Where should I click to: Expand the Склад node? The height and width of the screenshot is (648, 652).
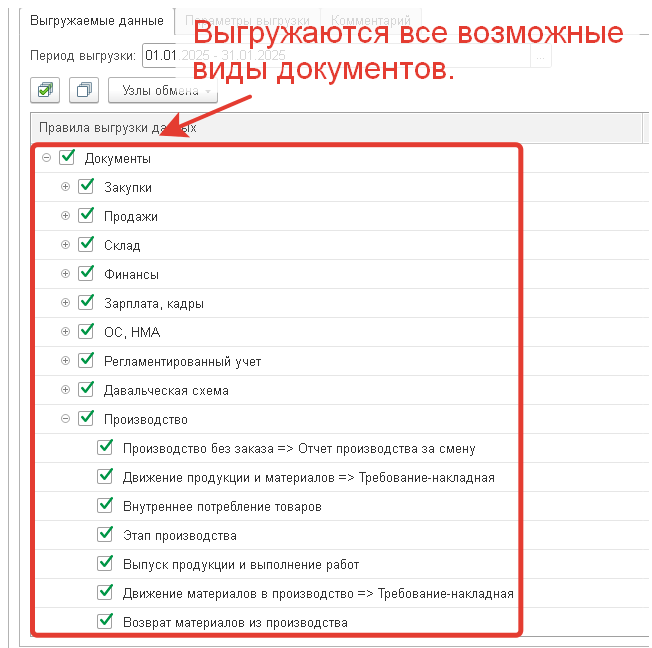(65, 245)
